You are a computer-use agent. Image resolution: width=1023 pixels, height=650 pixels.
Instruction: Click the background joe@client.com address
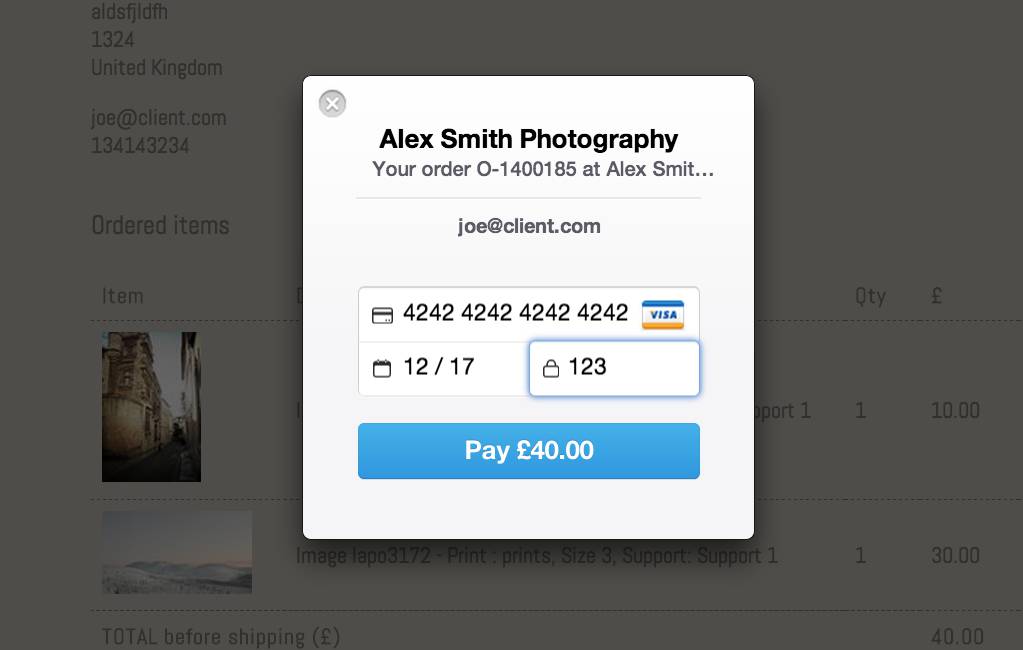pos(159,118)
